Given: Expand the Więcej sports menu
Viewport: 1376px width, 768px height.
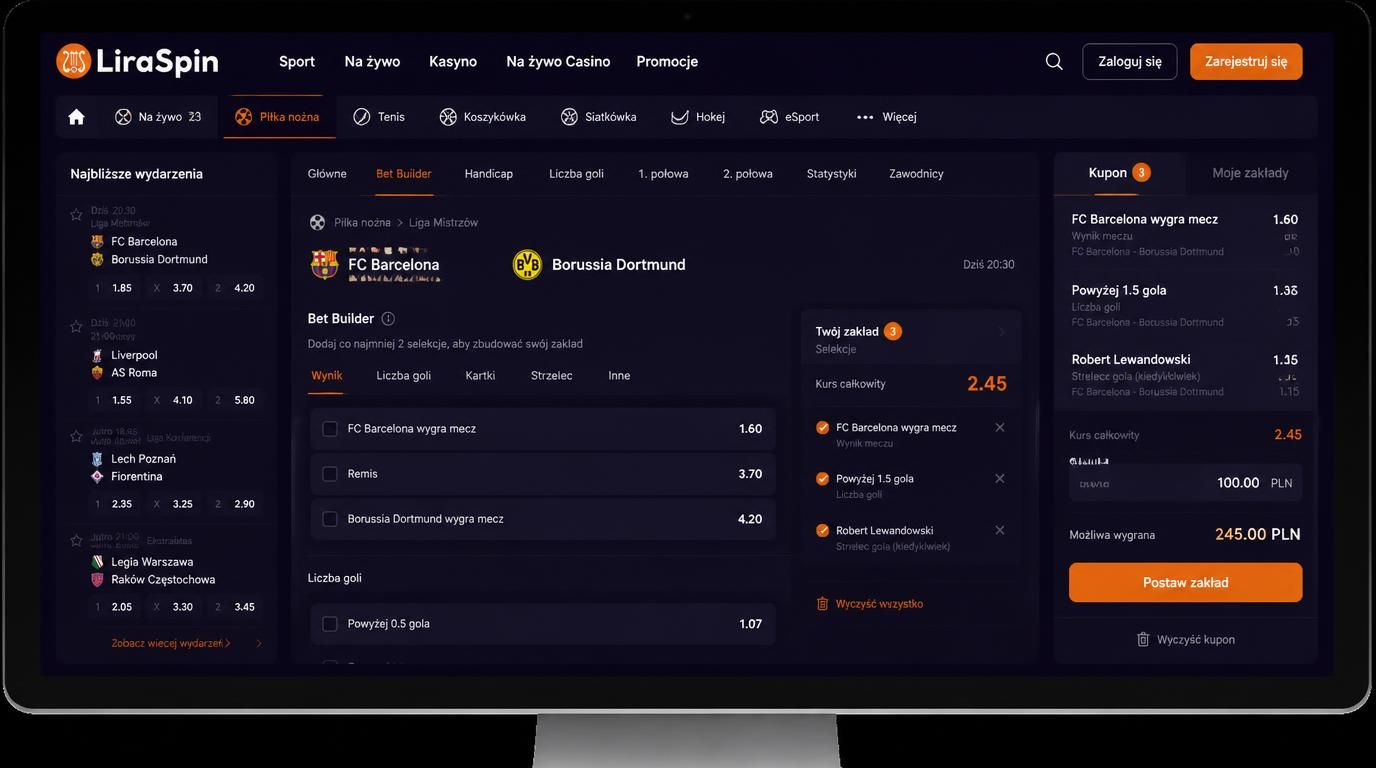Looking at the screenshot, I should (x=886, y=117).
